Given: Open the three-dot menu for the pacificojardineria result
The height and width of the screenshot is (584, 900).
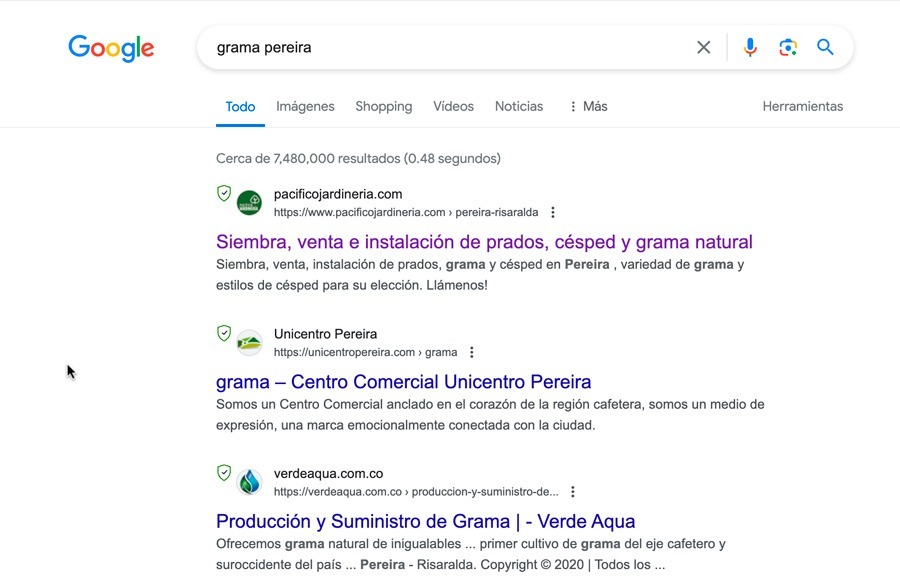Looking at the screenshot, I should 553,212.
